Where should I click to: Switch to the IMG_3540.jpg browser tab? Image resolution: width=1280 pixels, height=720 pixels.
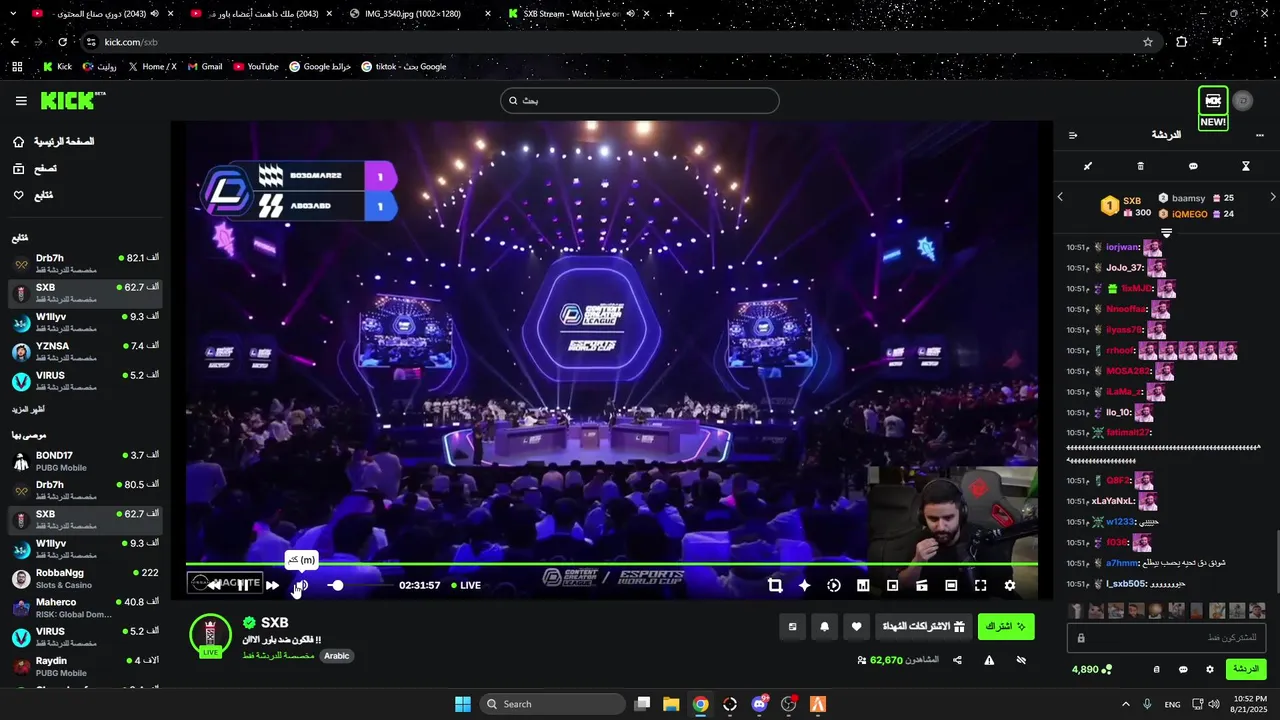pyautogui.click(x=418, y=14)
